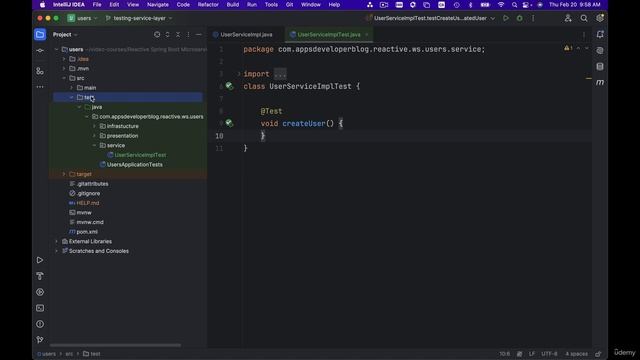
Task: Open the Structure tool window icon
Action: pos(40,71)
